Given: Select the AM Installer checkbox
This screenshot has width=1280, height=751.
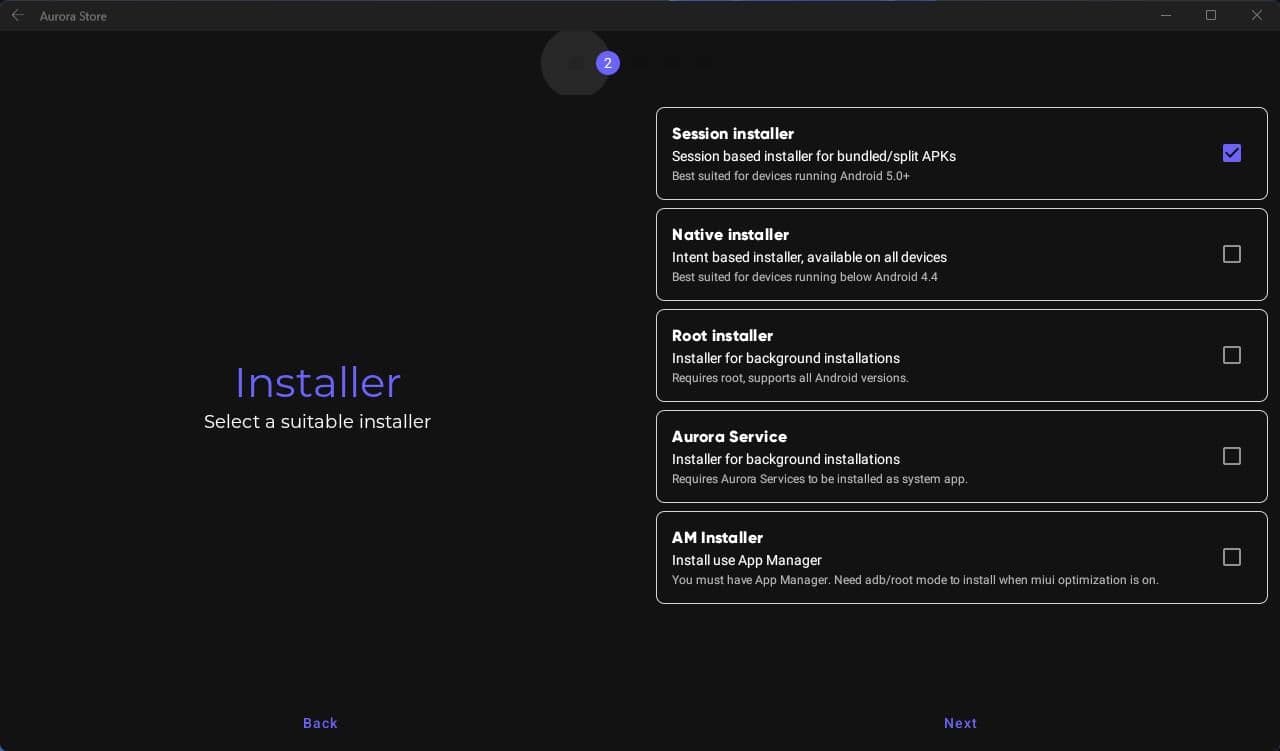Looking at the screenshot, I should pos(1231,557).
